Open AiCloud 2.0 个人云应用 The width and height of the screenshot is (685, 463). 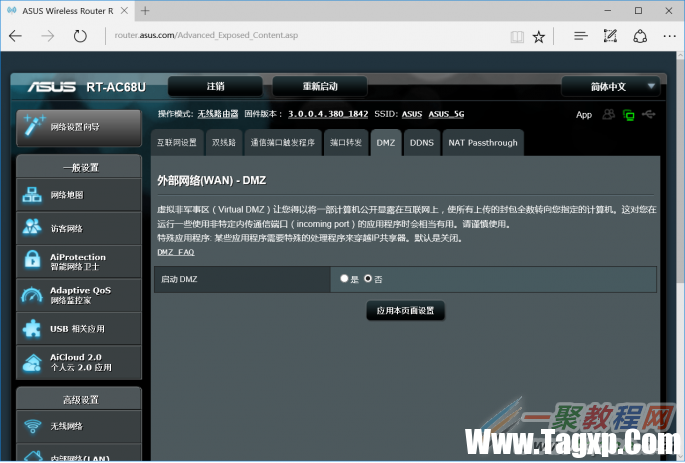tap(79, 362)
